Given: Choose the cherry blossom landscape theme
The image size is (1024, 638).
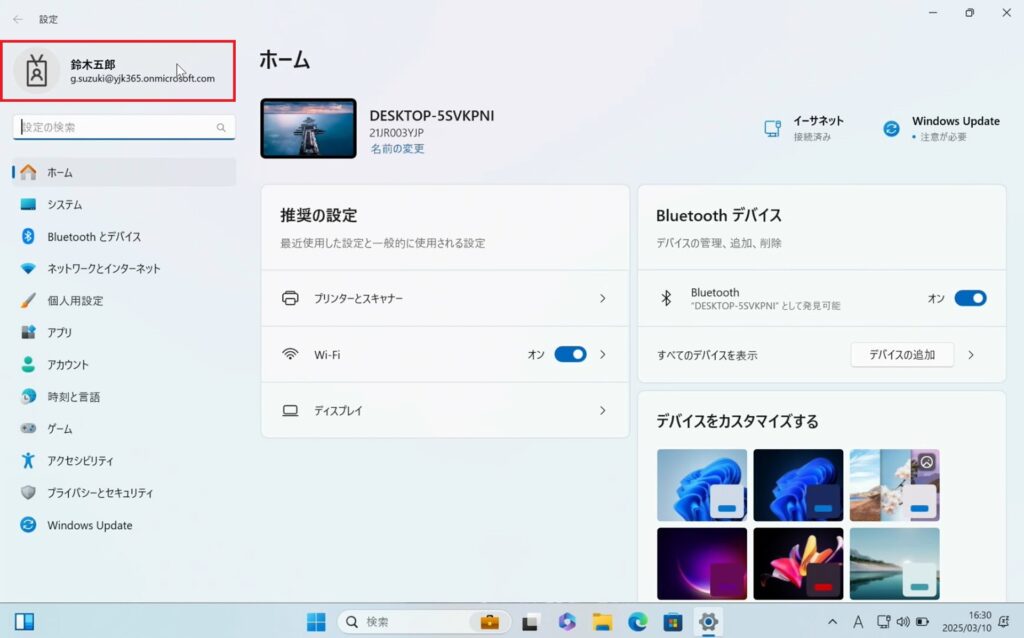Looking at the screenshot, I should click(x=895, y=485).
